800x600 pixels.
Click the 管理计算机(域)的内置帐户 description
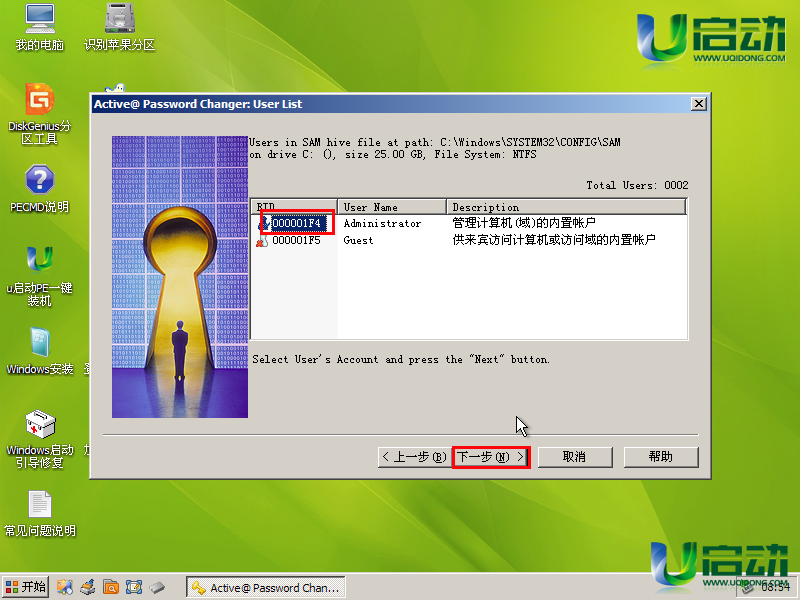pyautogui.click(x=524, y=223)
